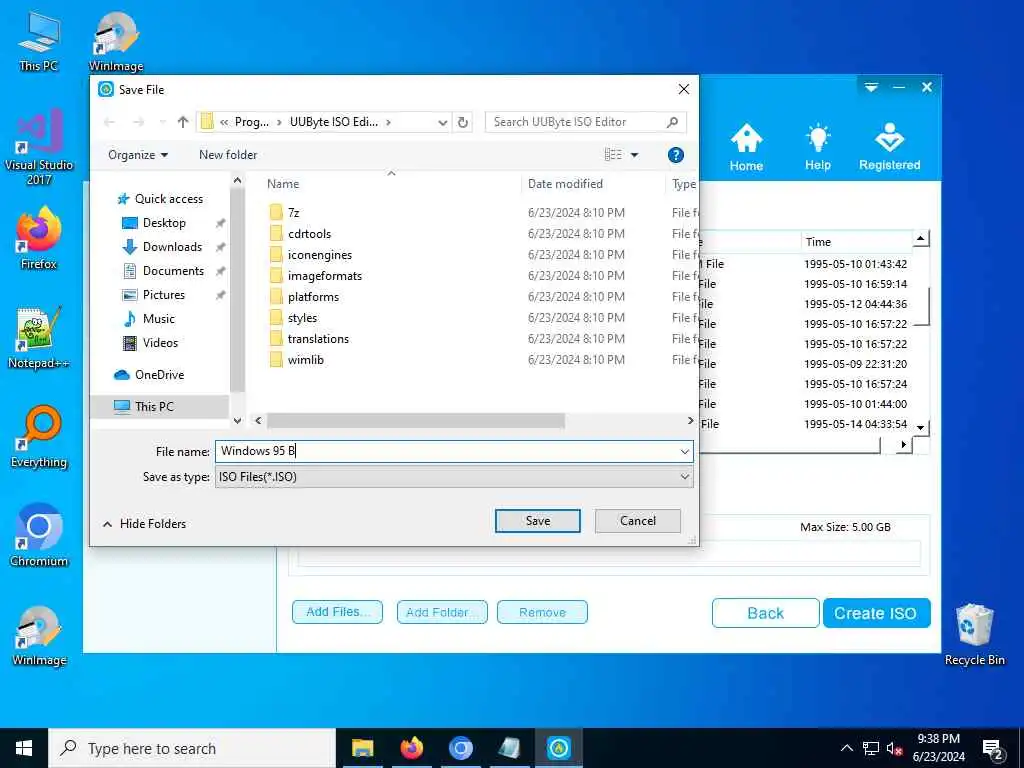Create a New folder
Viewport: 1024px width, 768px height.
(228, 155)
